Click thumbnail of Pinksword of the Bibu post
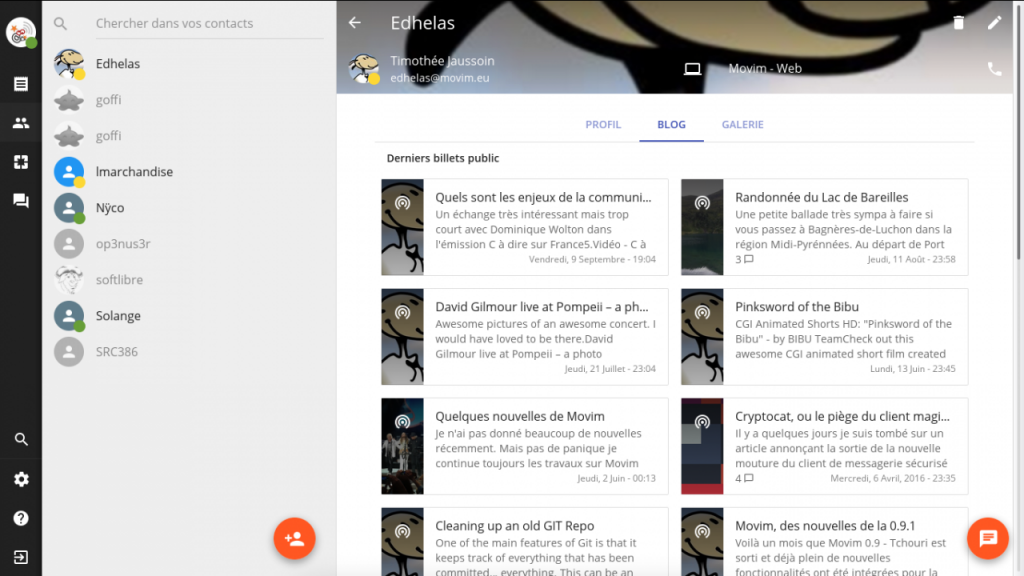 pyautogui.click(x=702, y=337)
